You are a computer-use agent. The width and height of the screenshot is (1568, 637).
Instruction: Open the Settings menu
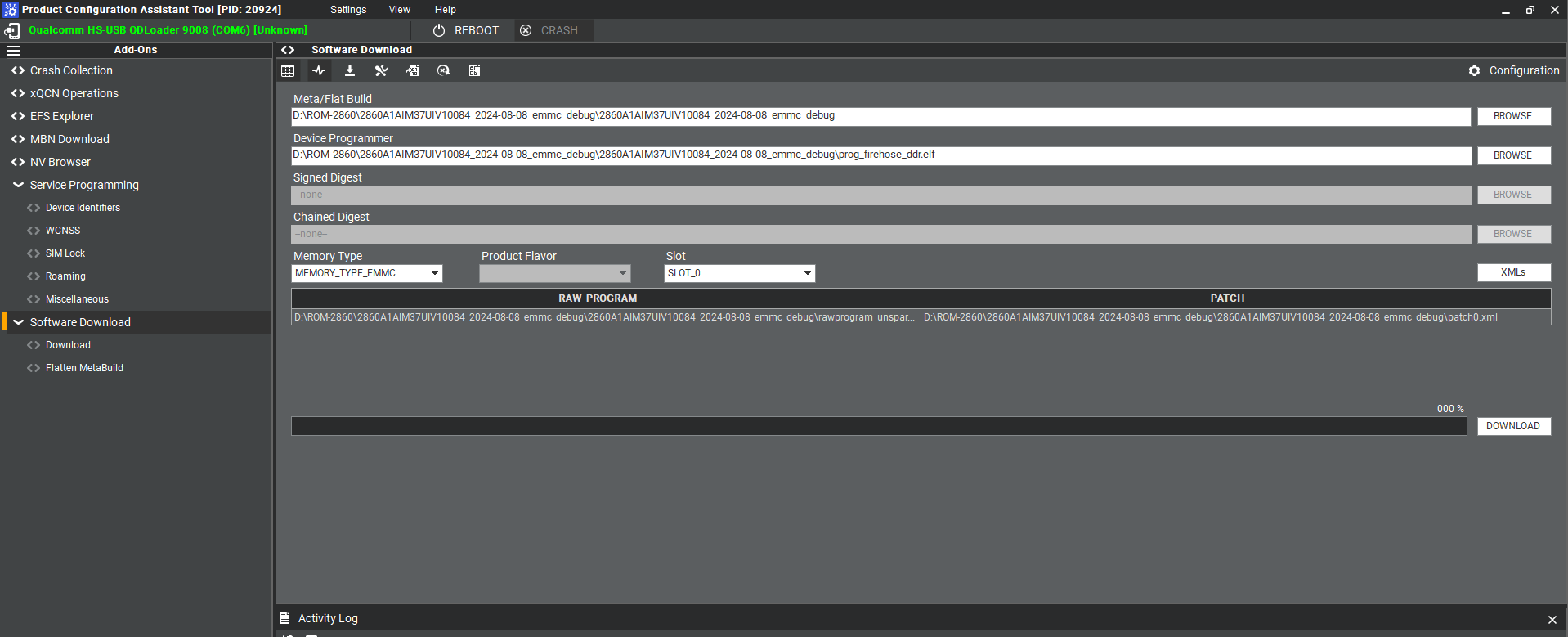click(x=348, y=10)
